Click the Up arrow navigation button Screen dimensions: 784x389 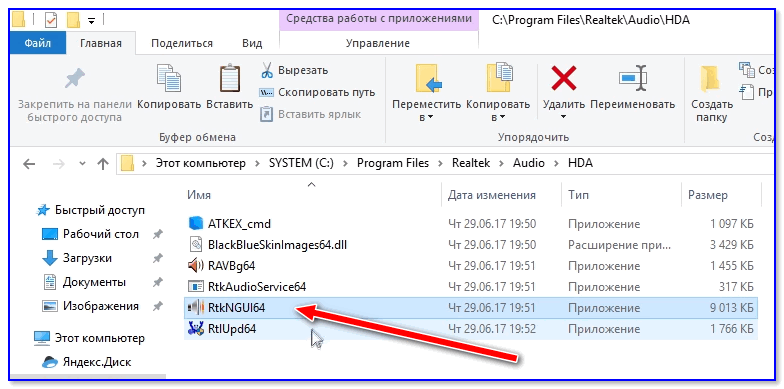pyautogui.click(x=102, y=164)
